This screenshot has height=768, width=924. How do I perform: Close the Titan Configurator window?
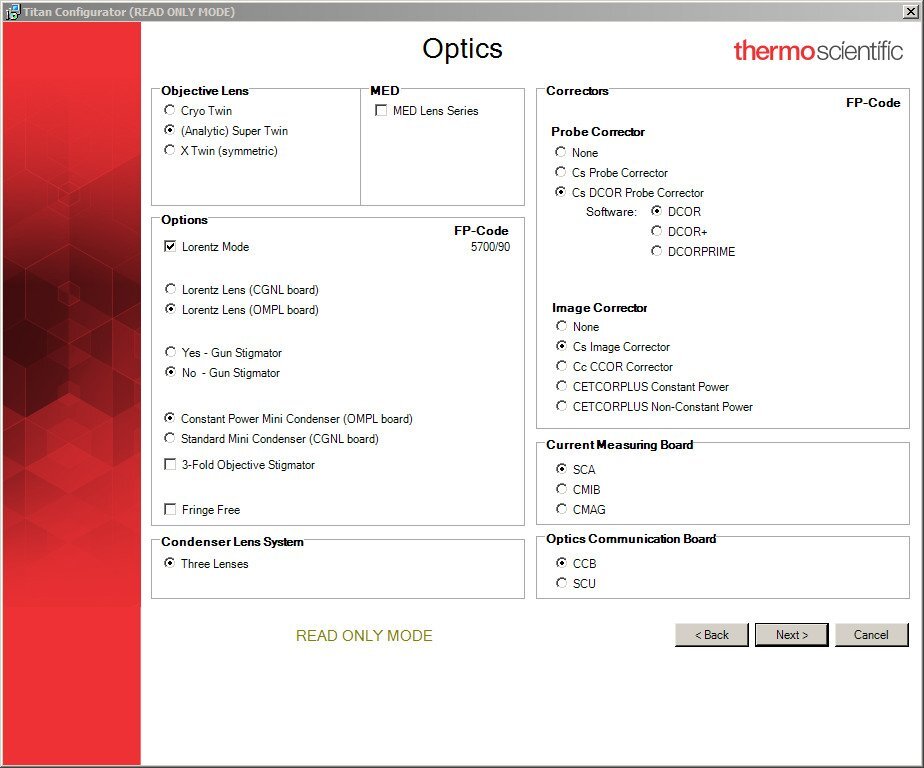coord(910,11)
